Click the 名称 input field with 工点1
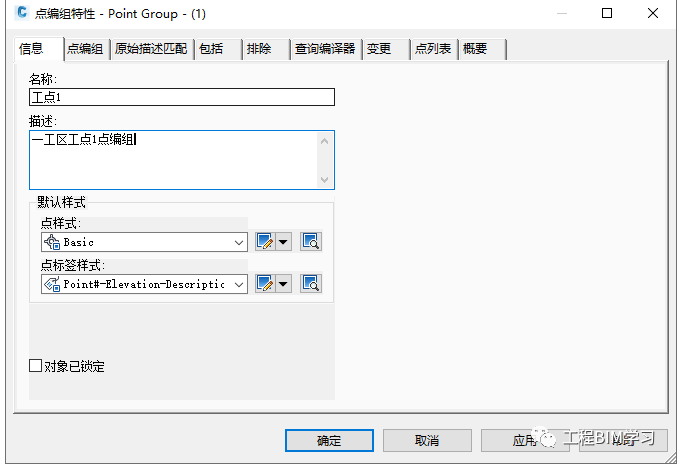677x467 pixels. pos(182,97)
